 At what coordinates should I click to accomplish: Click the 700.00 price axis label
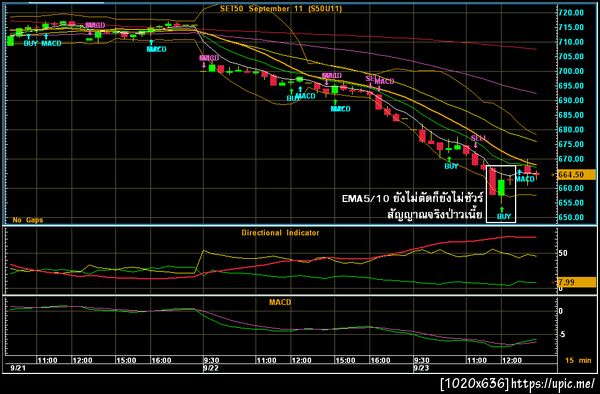coord(571,71)
